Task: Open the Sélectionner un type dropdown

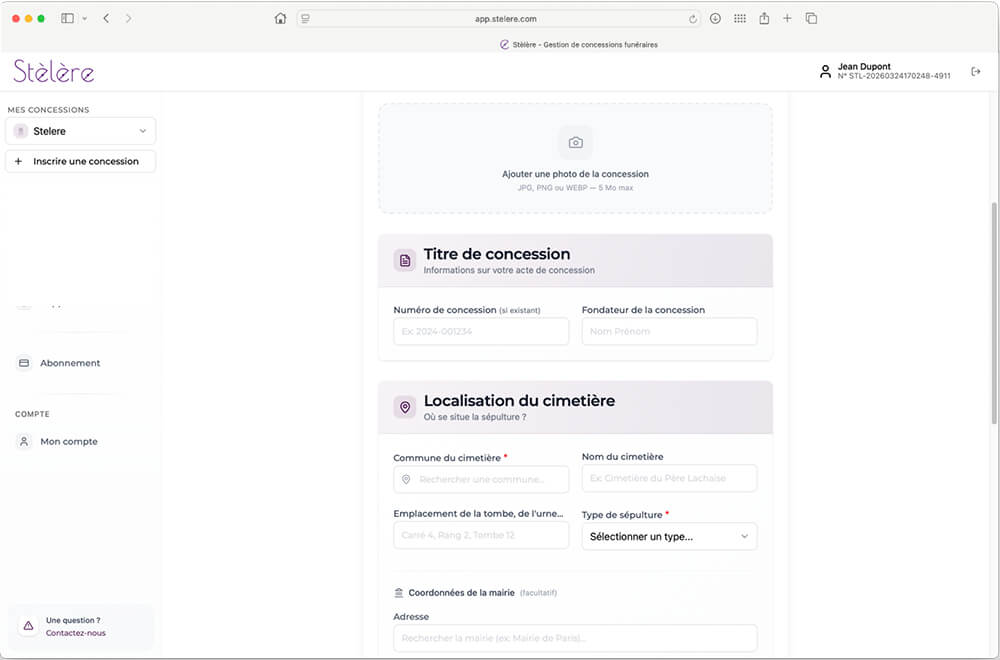Action: 670,537
